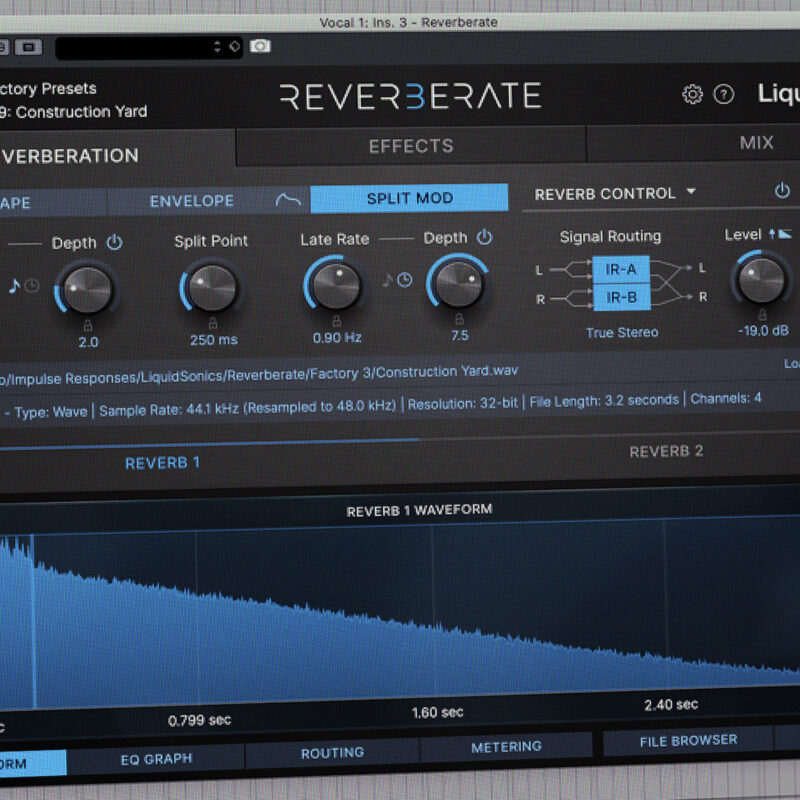Open the help question mark icon

[x=723, y=94]
